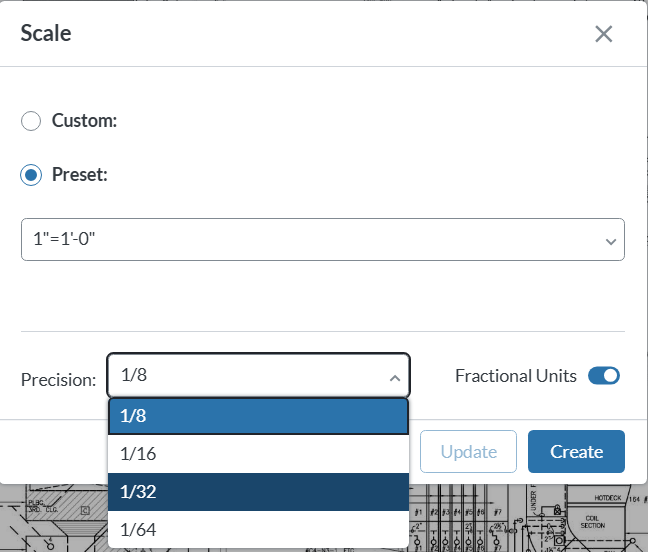The image size is (648, 552).
Task: Click the Precision combo box showing 1/8
Action: click(x=250, y=377)
